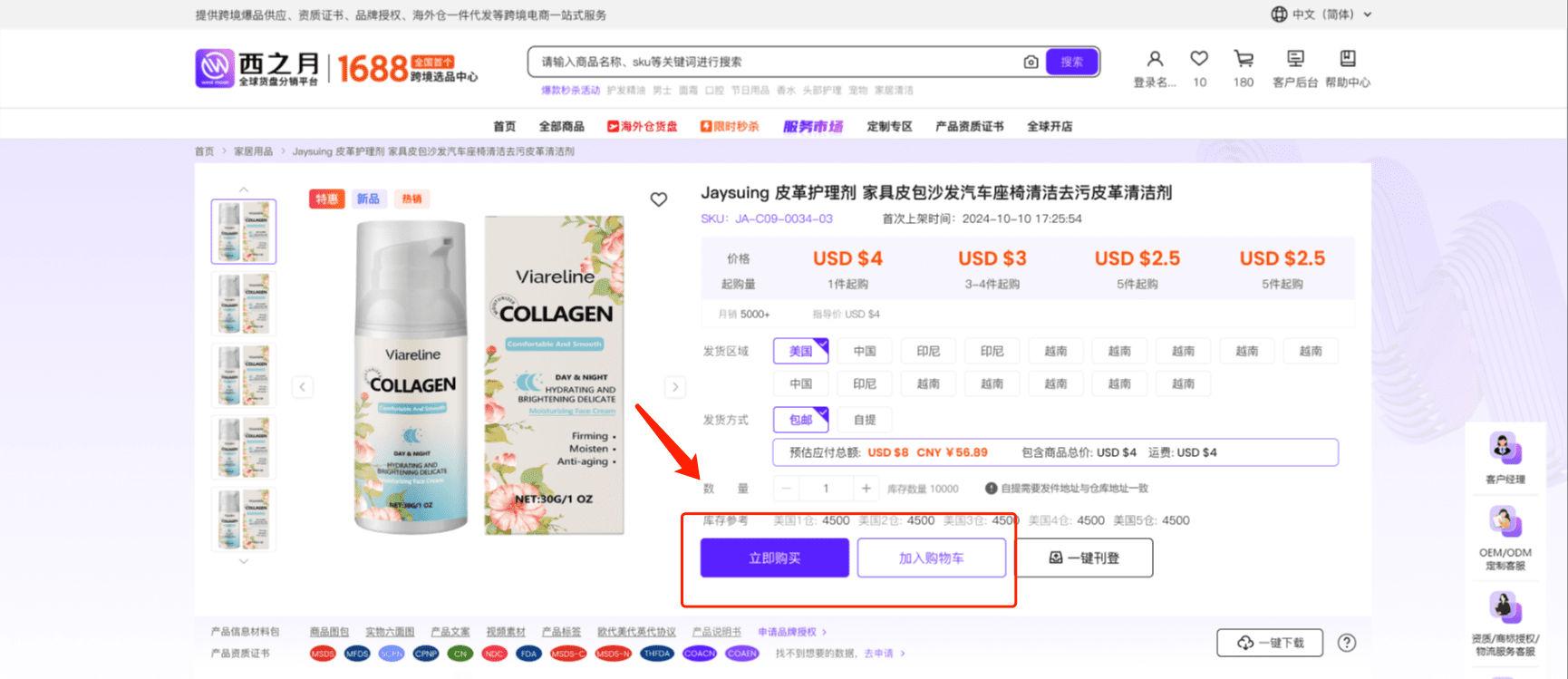Open the 实物六面图 materials link
The image size is (1568, 679).
click(390, 632)
